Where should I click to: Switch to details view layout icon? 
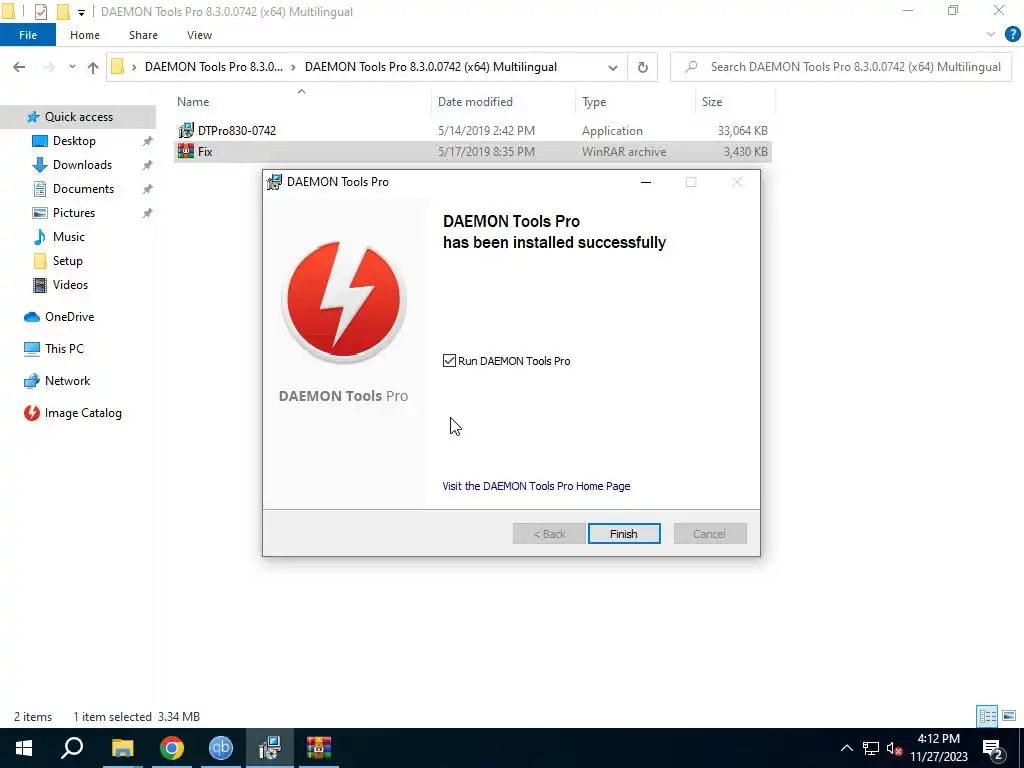pyautogui.click(x=987, y=716)
